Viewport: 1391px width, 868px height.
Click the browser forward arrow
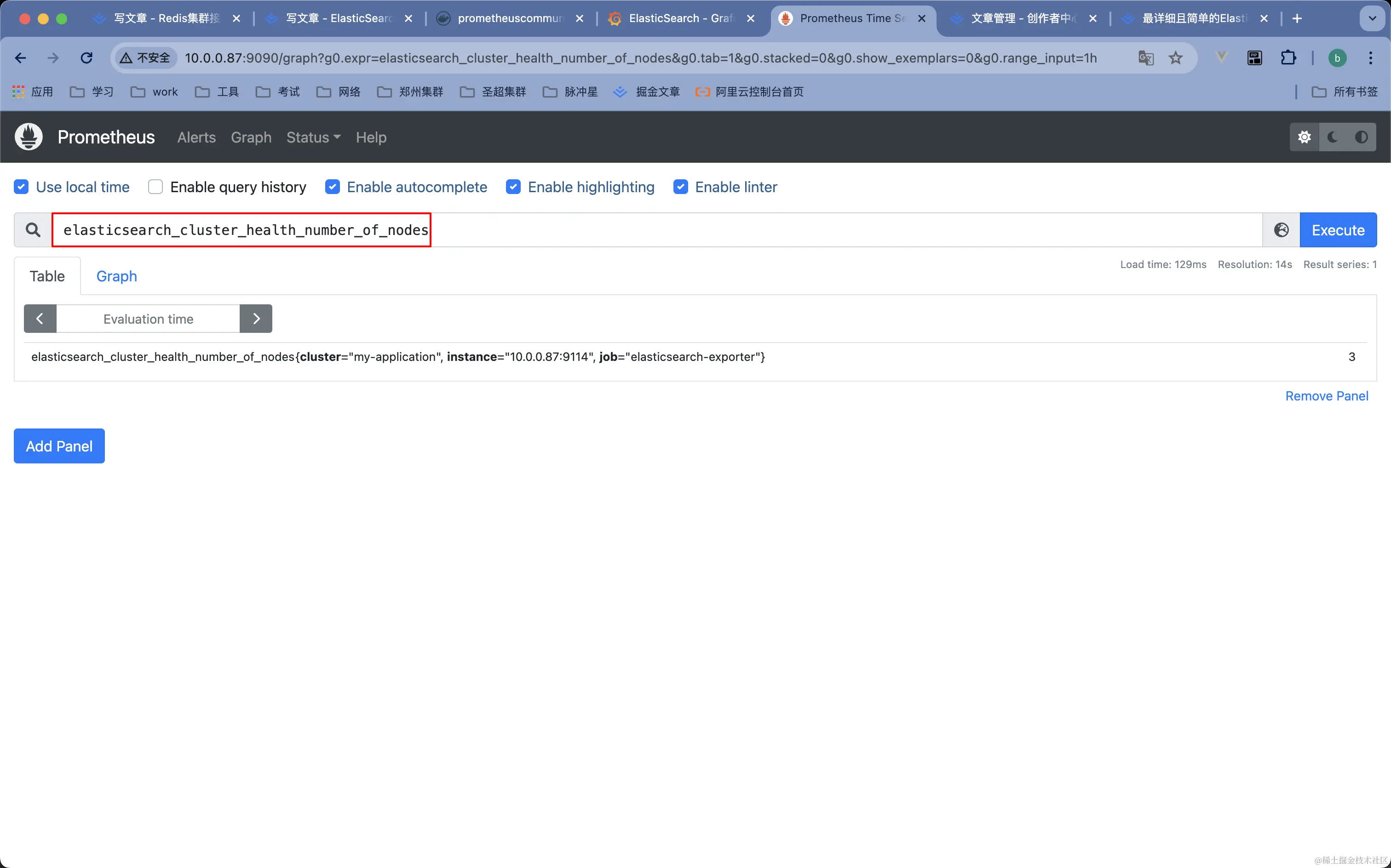[x=53, y=58]
